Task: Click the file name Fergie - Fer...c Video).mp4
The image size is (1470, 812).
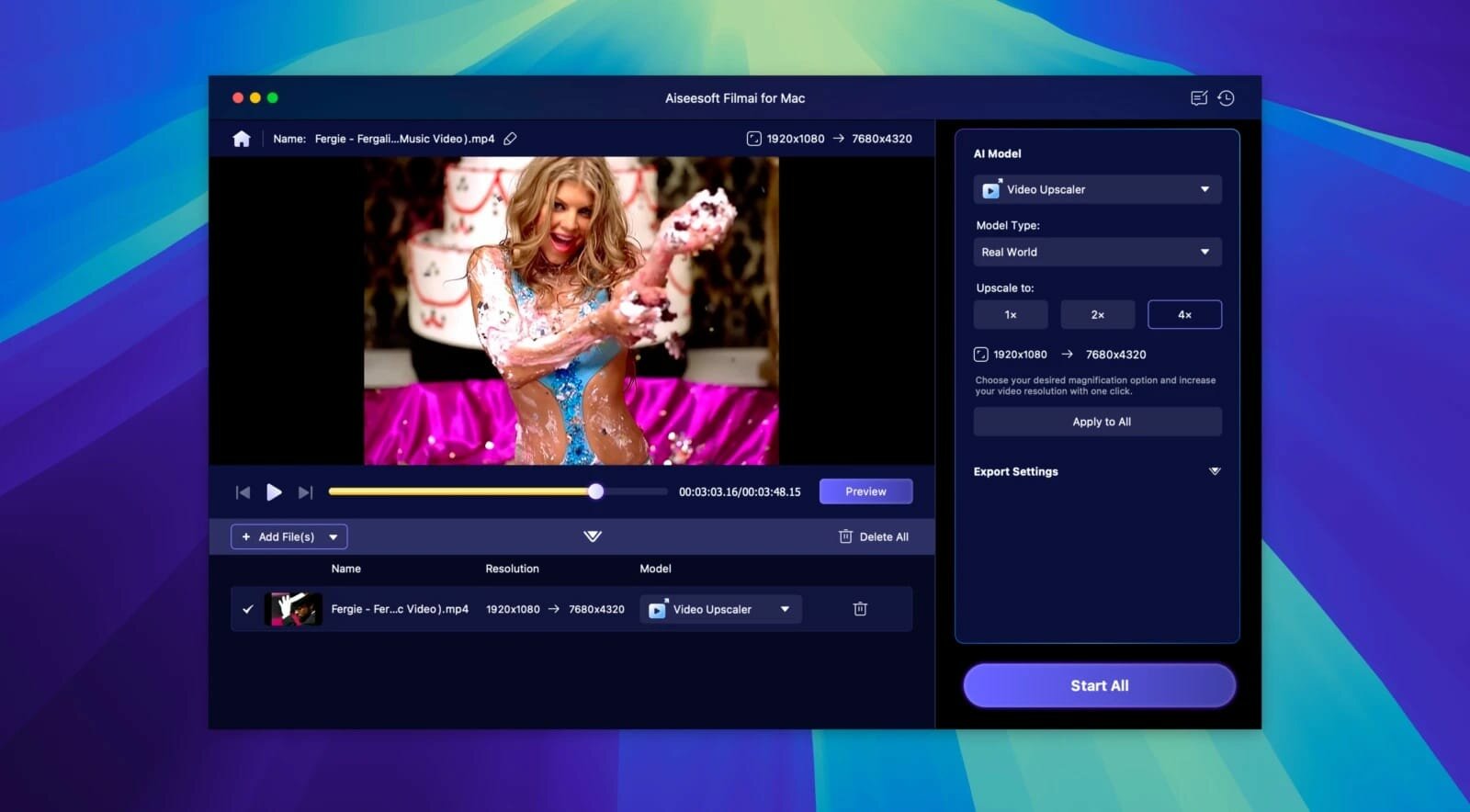Action: point(400,609)
